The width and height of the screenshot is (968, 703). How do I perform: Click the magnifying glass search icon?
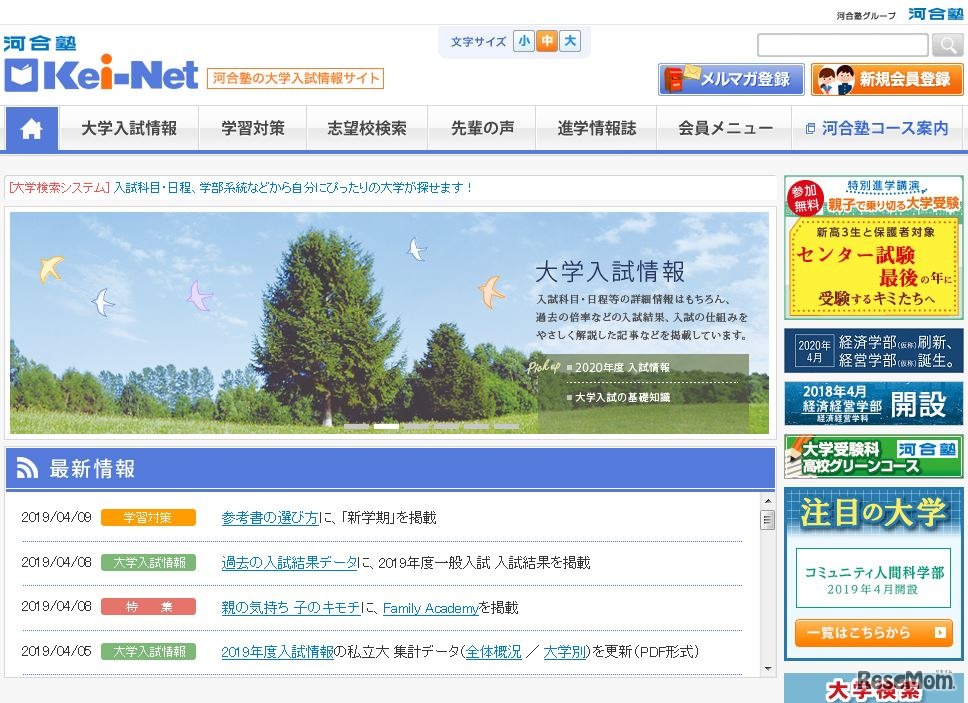[946, 45]
